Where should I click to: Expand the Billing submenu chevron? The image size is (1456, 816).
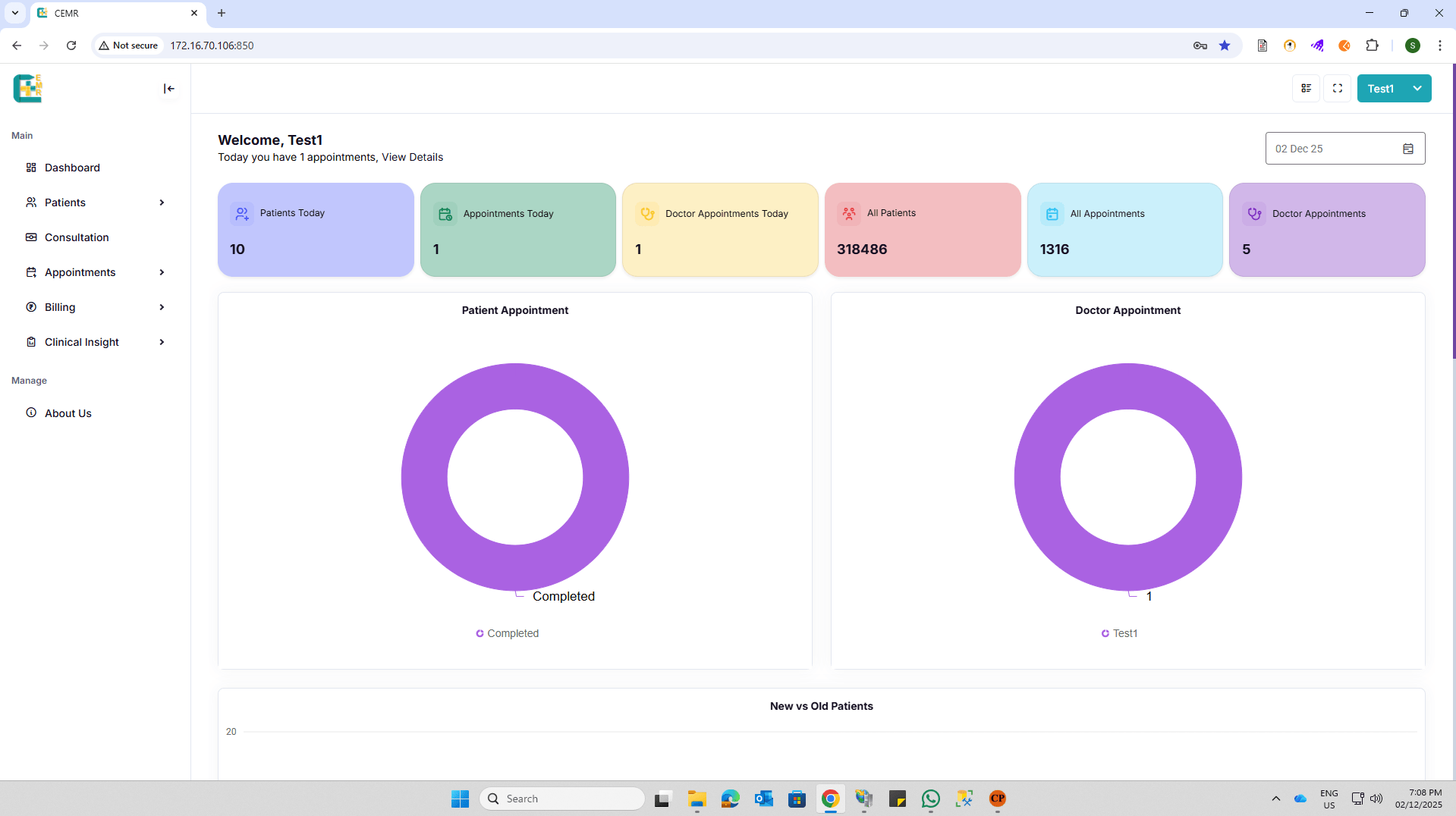tap(162, 307)
